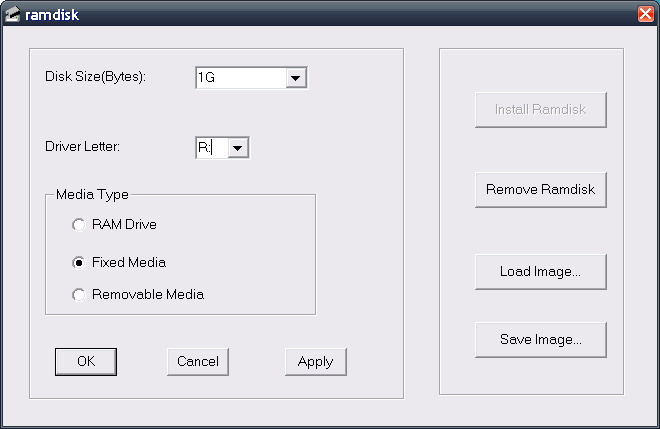Click the Install Ramdisk button

540,109
